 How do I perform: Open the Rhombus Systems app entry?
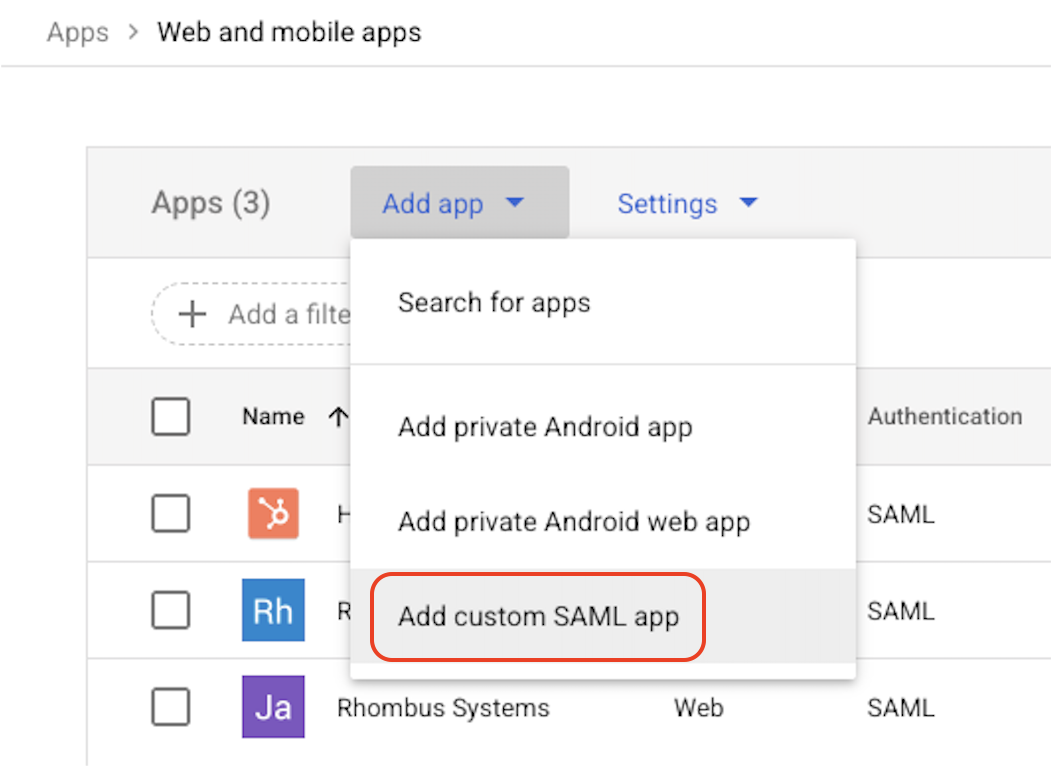click(443, 708)
